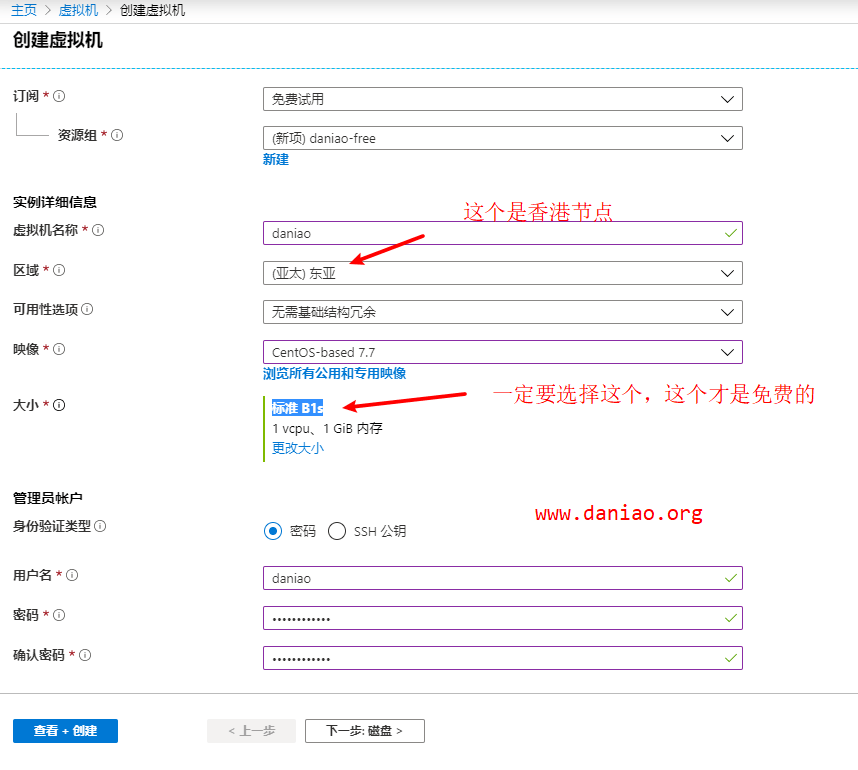Click the info icon beside 身份验证类型
The image size is (858, 770).
101,526
